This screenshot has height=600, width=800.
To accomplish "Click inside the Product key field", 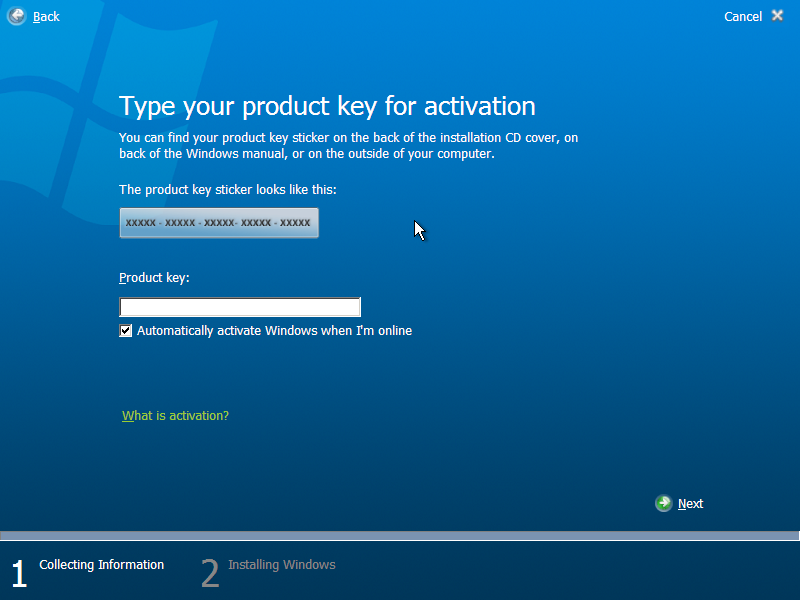I will 240,307.
